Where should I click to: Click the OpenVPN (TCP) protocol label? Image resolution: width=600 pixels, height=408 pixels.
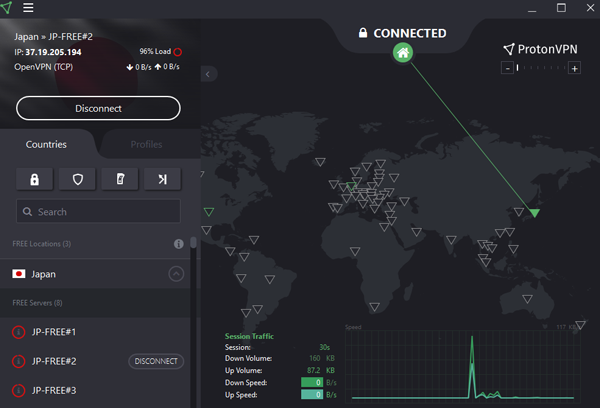point(44,67)
